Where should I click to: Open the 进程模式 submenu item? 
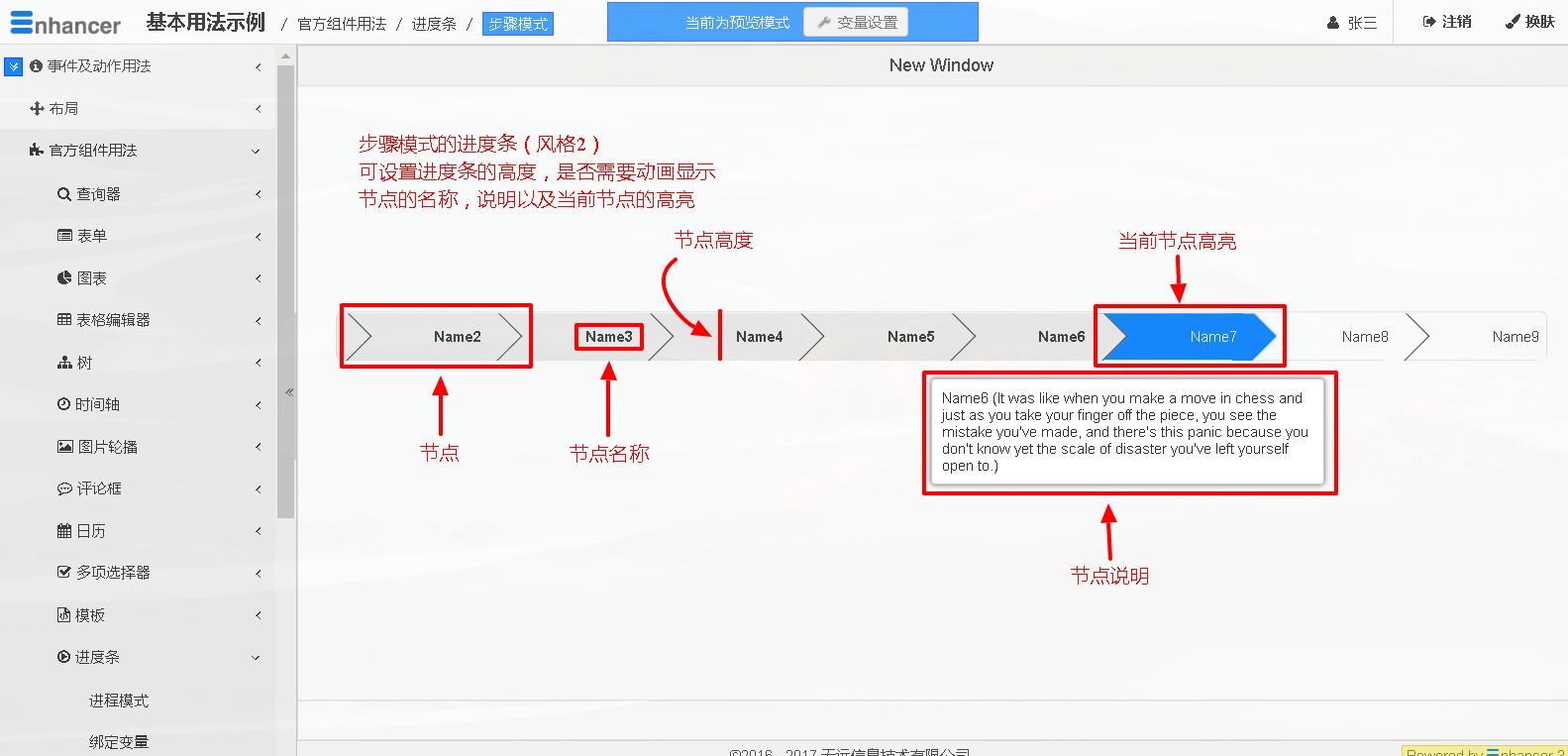coord(119,701)
